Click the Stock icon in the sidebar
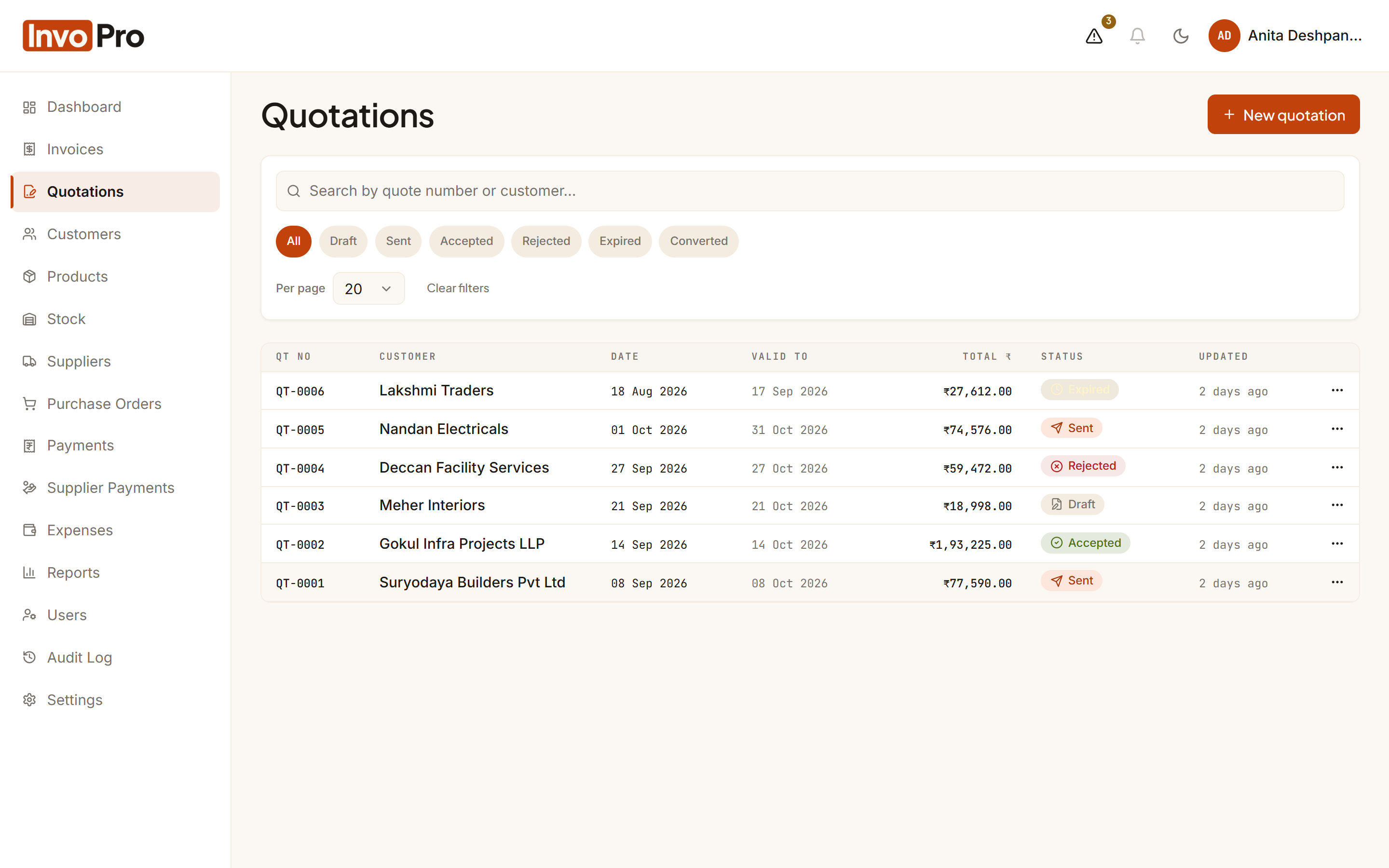The image size is (1389, 868). click(x=29, y=319)
